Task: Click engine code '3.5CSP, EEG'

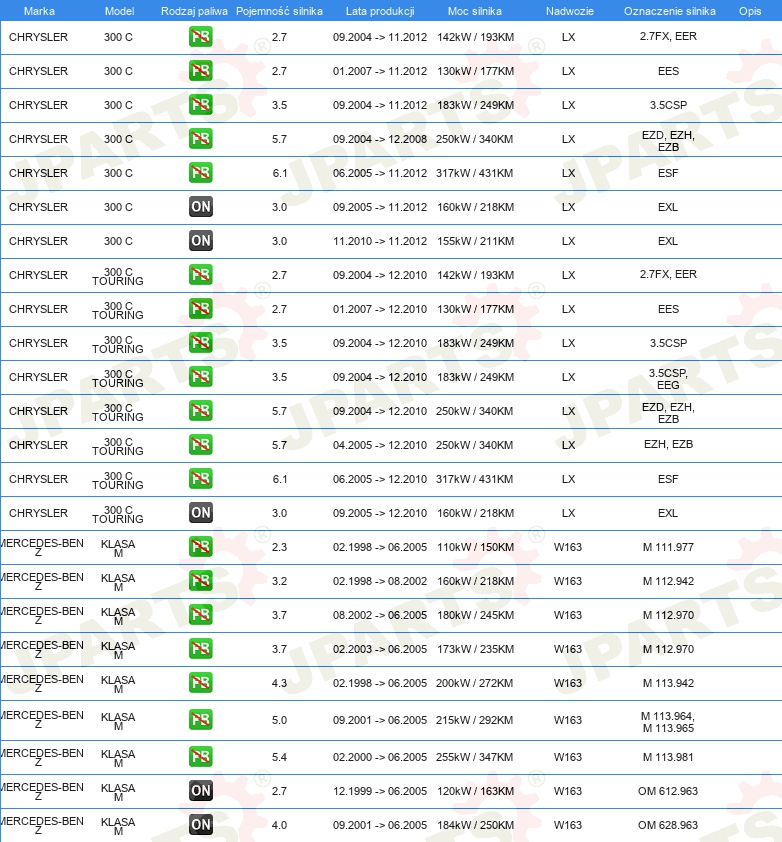Action: pos(668,379)
